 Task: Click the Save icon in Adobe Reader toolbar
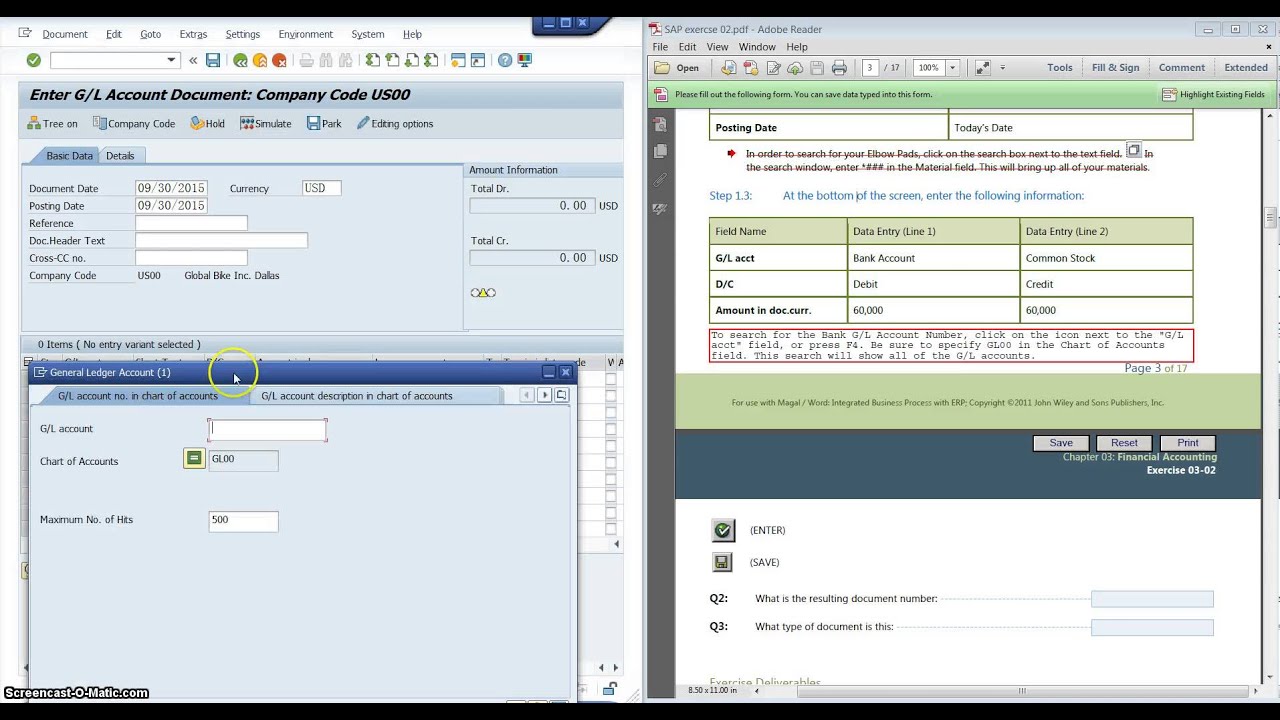(x=817, y=68)
